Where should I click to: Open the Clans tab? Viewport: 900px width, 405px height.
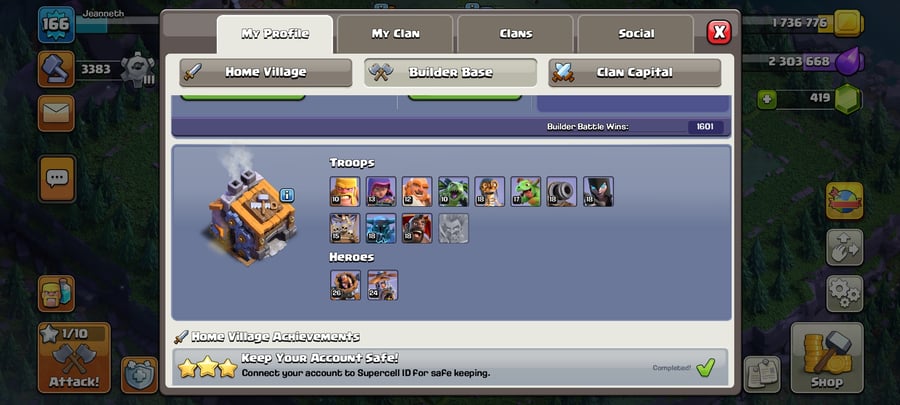click(515, 34)
